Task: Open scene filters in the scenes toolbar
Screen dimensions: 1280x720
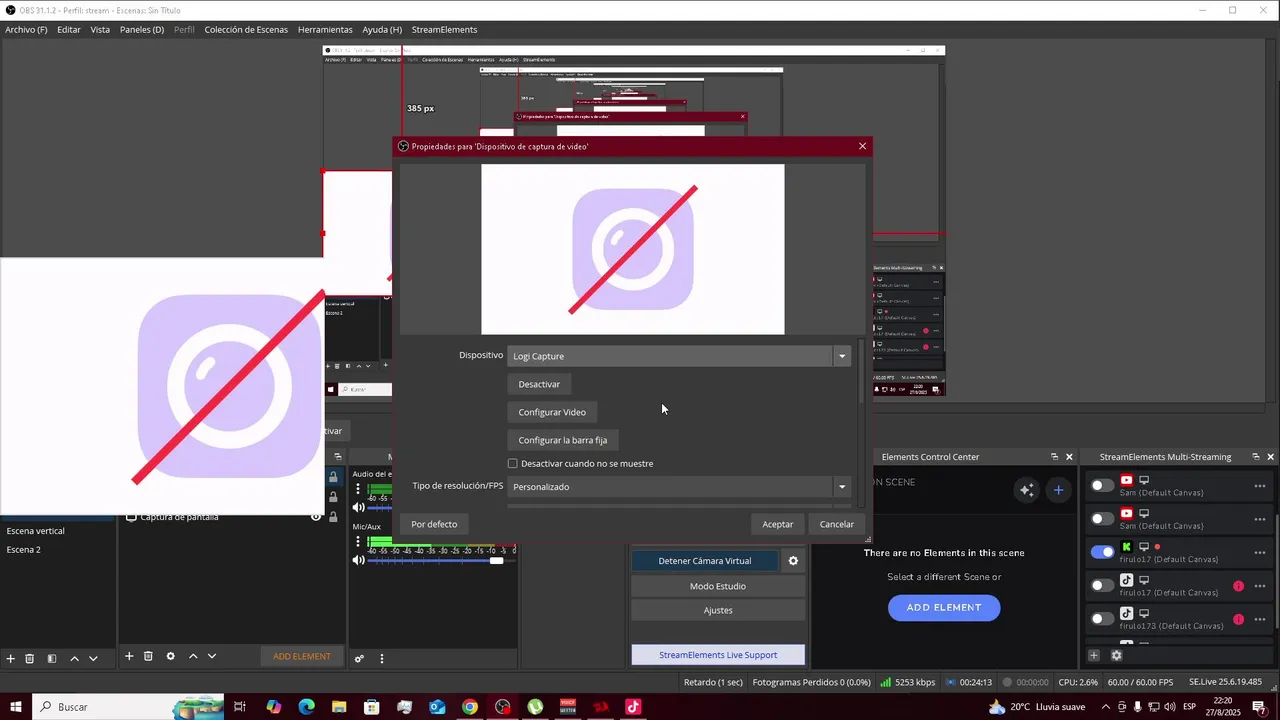Action: 52,658
